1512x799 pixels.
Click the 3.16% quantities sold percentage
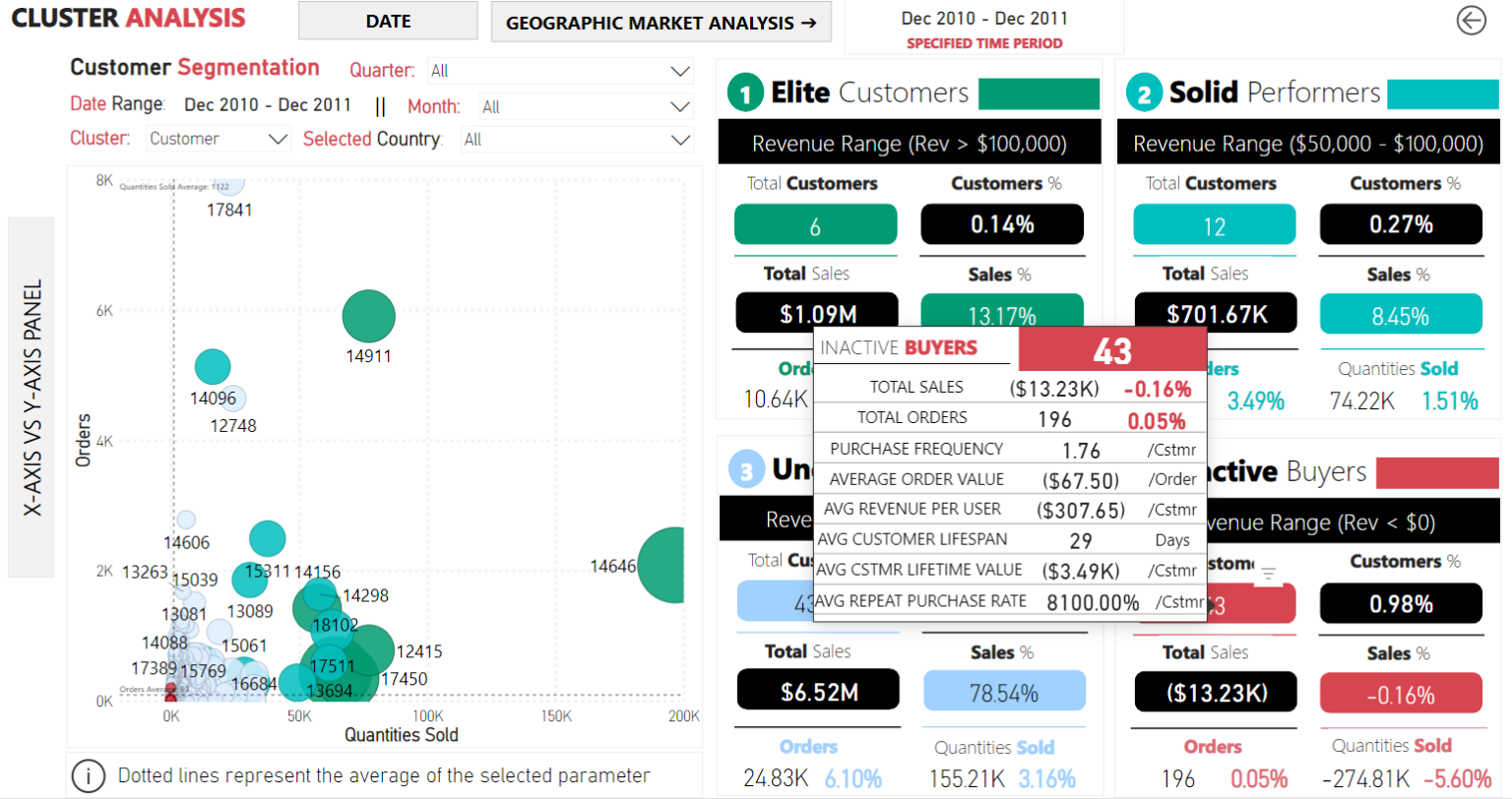click(x=1047, y=778)
